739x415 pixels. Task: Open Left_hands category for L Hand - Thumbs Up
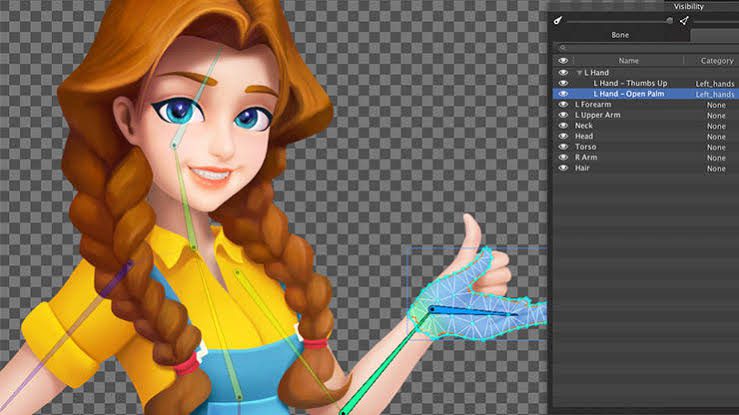click(x=716, y=83)
